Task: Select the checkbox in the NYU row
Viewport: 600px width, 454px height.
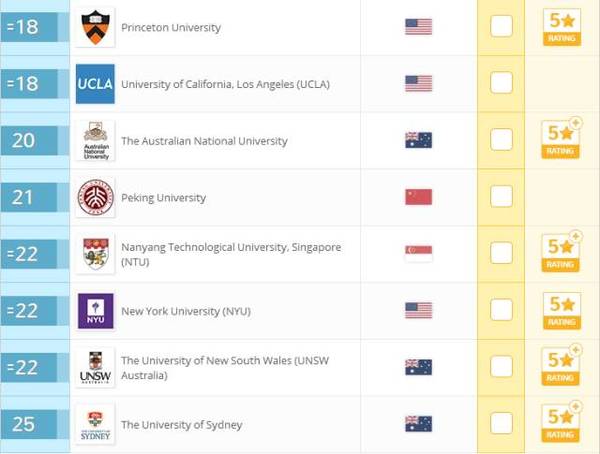Action: (x=501, y=310)
